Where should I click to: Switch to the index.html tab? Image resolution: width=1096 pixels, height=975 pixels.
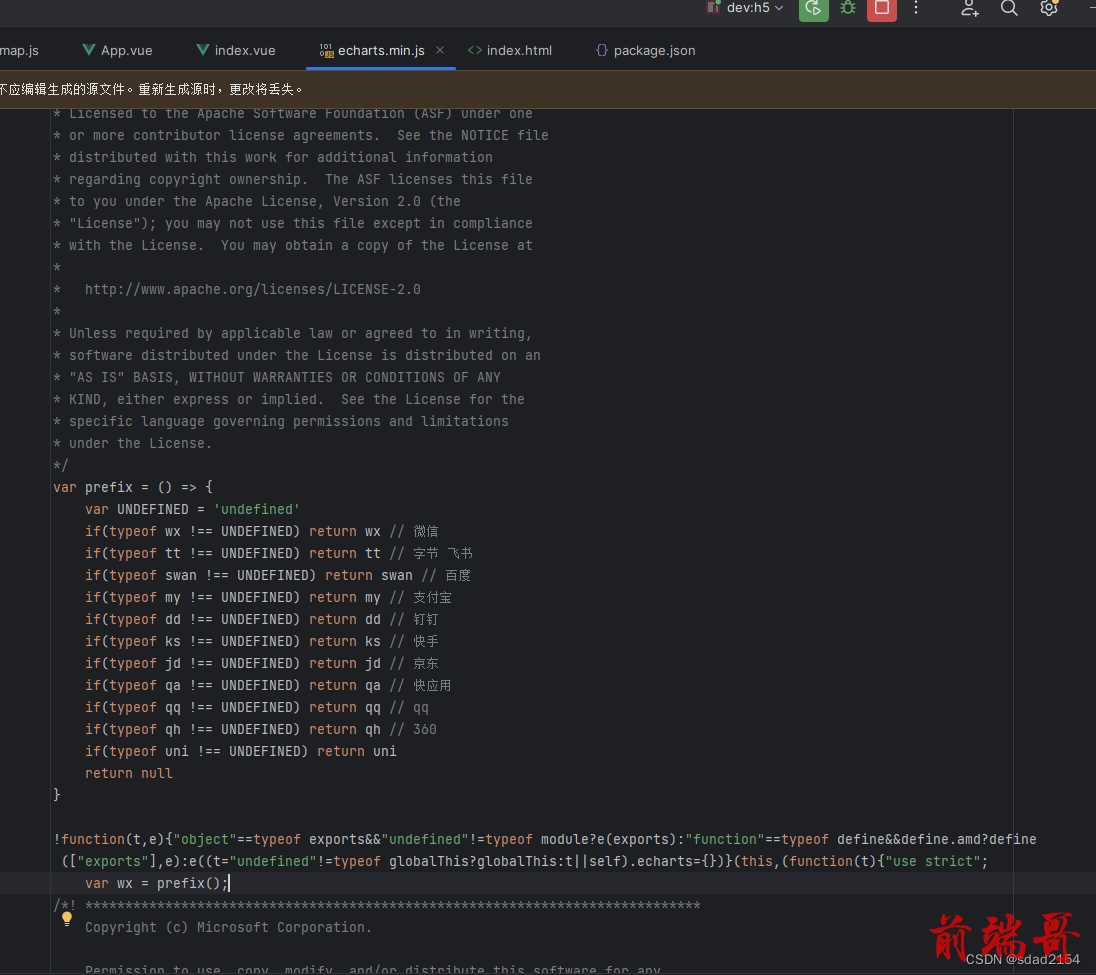pyautogui.click(x=510, y=50)
